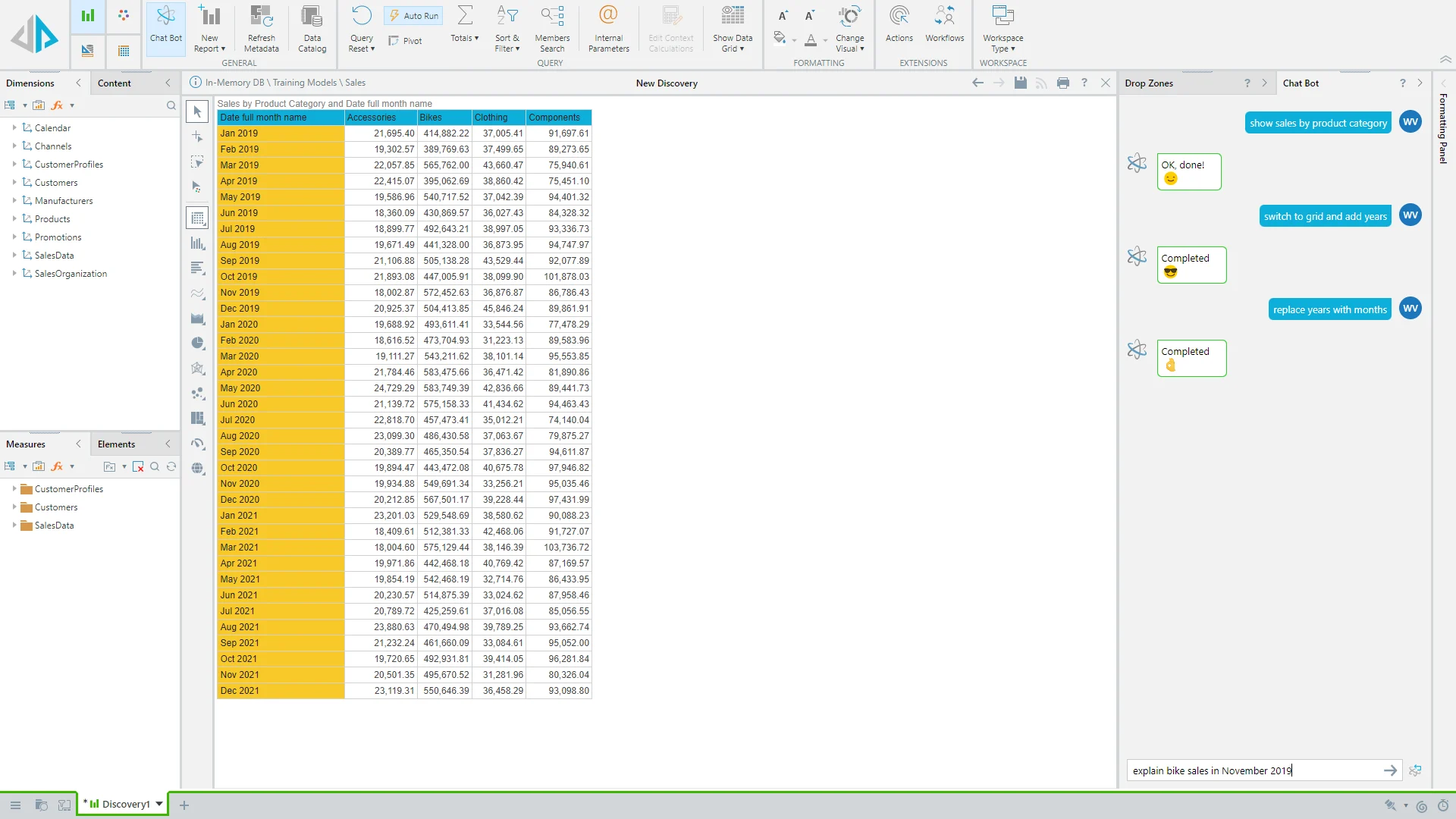Send the chat bot message arrow
Viewport: 1456px width, 819px height.
[1390, 770]
